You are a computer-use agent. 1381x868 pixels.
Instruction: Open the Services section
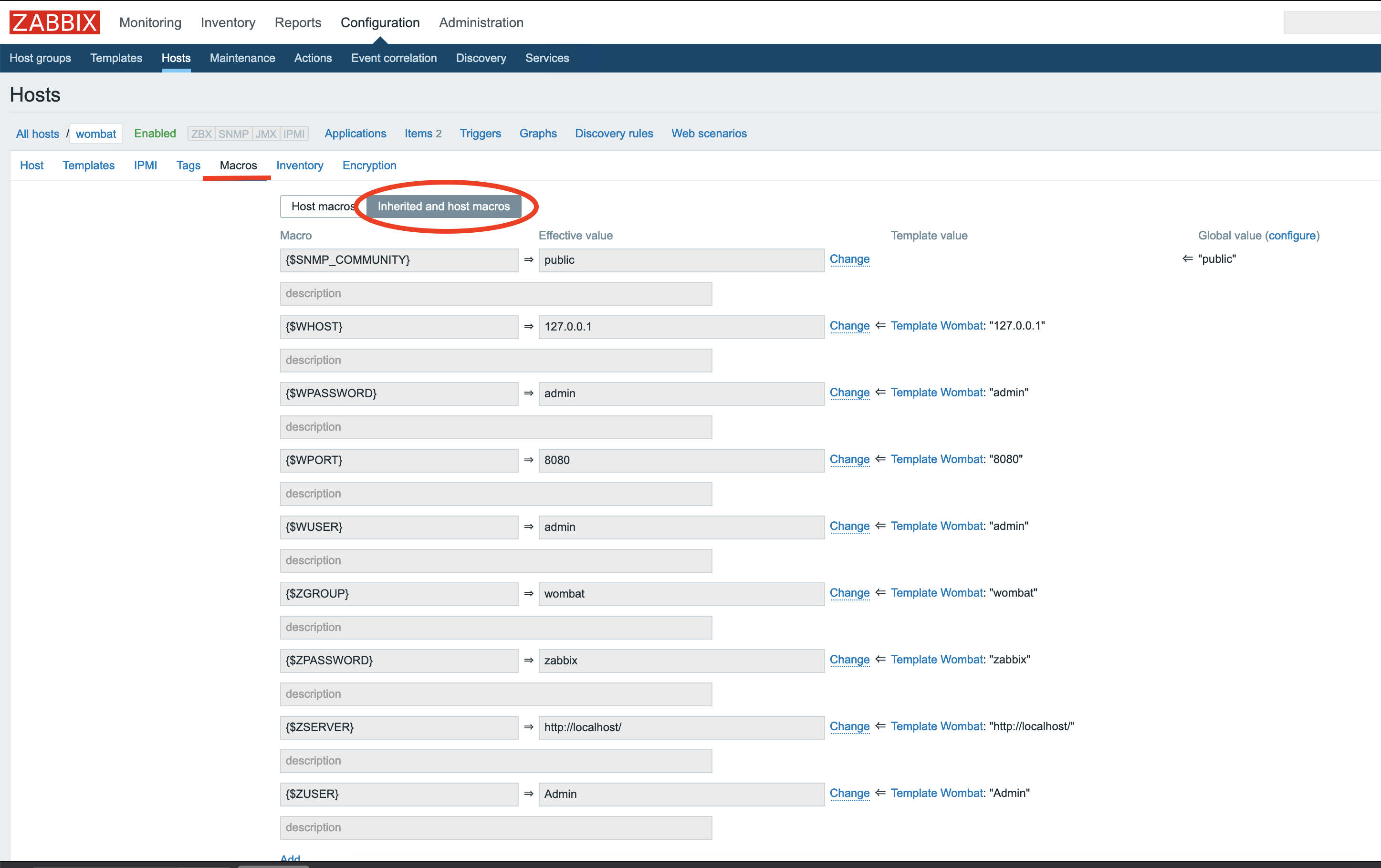click(x=547, y=58)
